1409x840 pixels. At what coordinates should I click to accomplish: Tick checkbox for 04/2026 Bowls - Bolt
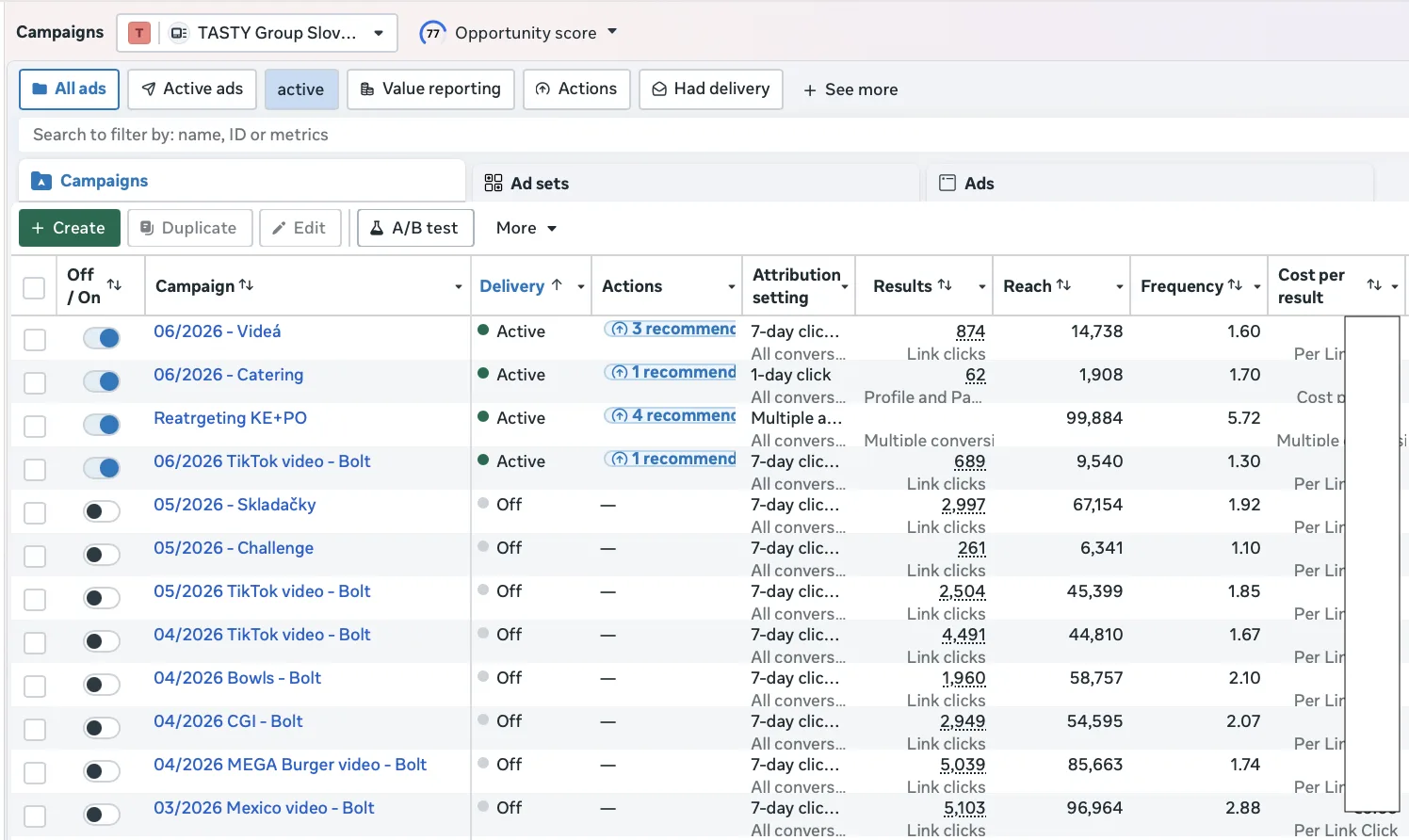point(35,686)
